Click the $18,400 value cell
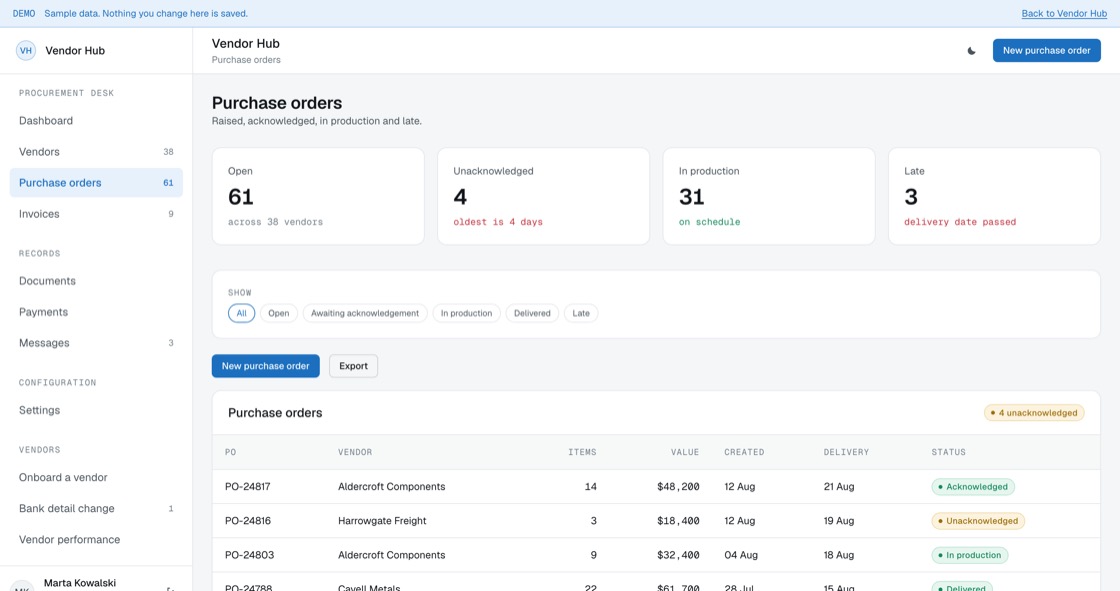Image resolution: width=1120 pixels, height=591 pixels. (x=678, y=521)
